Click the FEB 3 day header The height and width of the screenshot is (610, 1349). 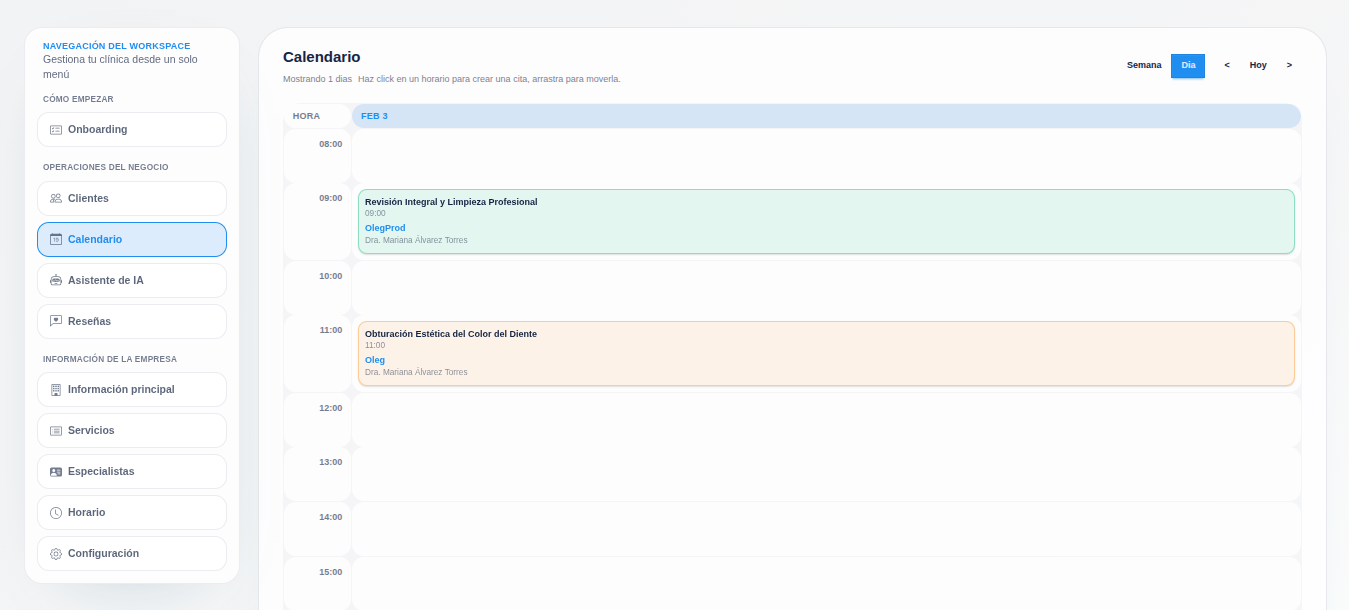tap(826, 116)
